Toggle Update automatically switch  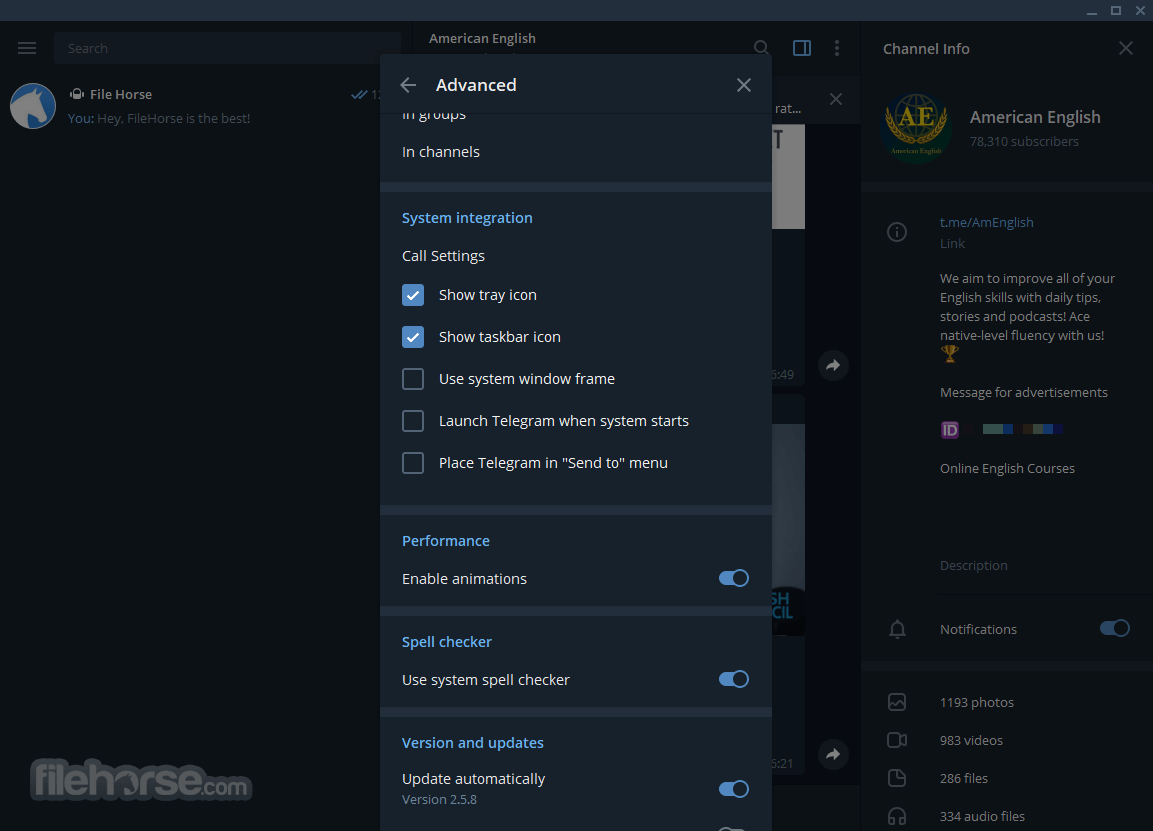pos(734,789)
